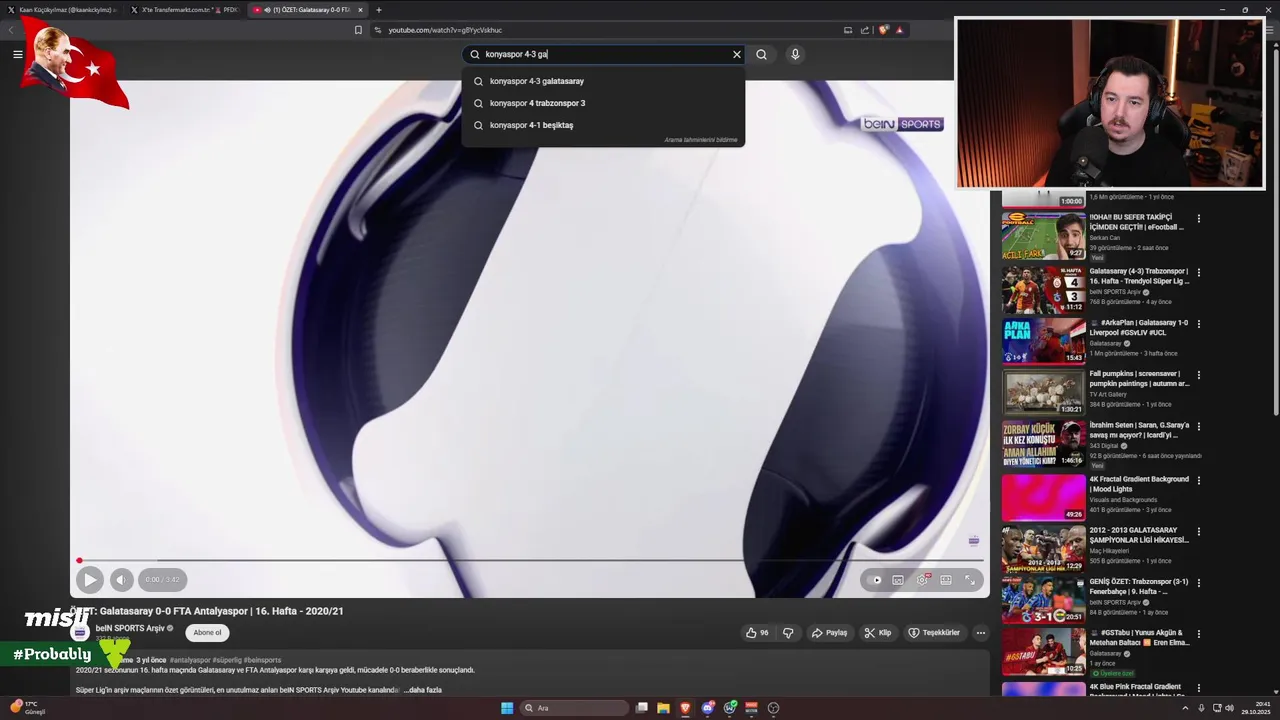Open File Explorer from the taskbar
Image resolution: width=1280 pixels, height=720 pixels.
click(663, 708)
